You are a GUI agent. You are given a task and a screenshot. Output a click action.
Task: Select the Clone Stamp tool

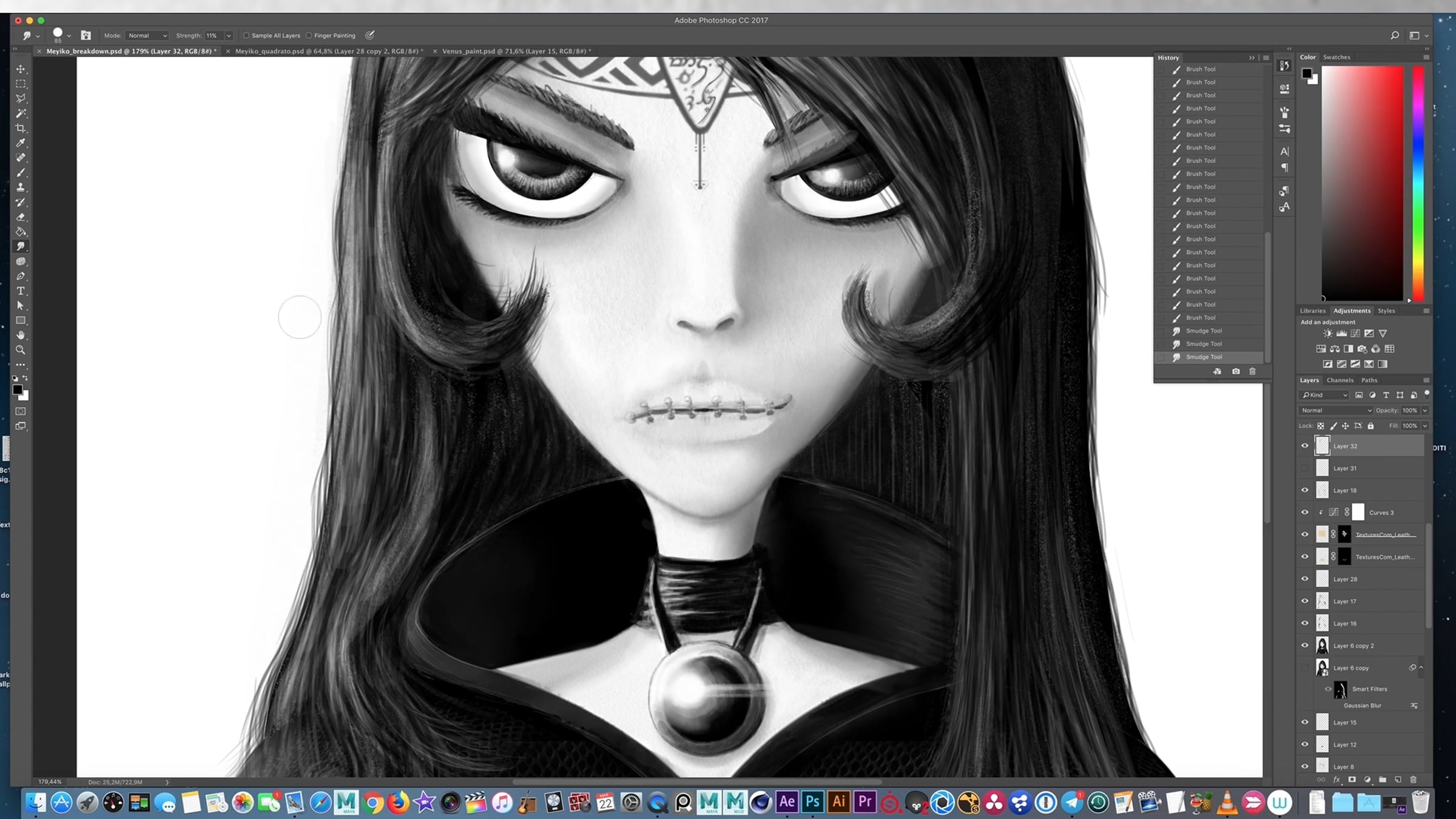[x=21, y=187]
